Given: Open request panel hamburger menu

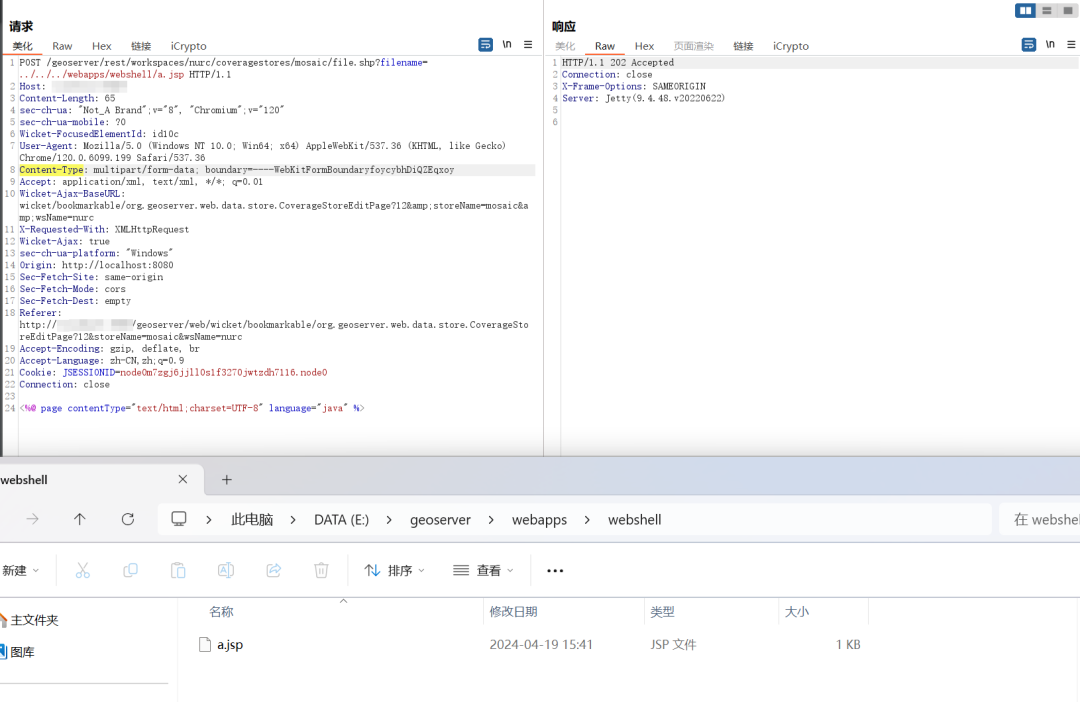Looking at the screenshot, I should point(528,44).
